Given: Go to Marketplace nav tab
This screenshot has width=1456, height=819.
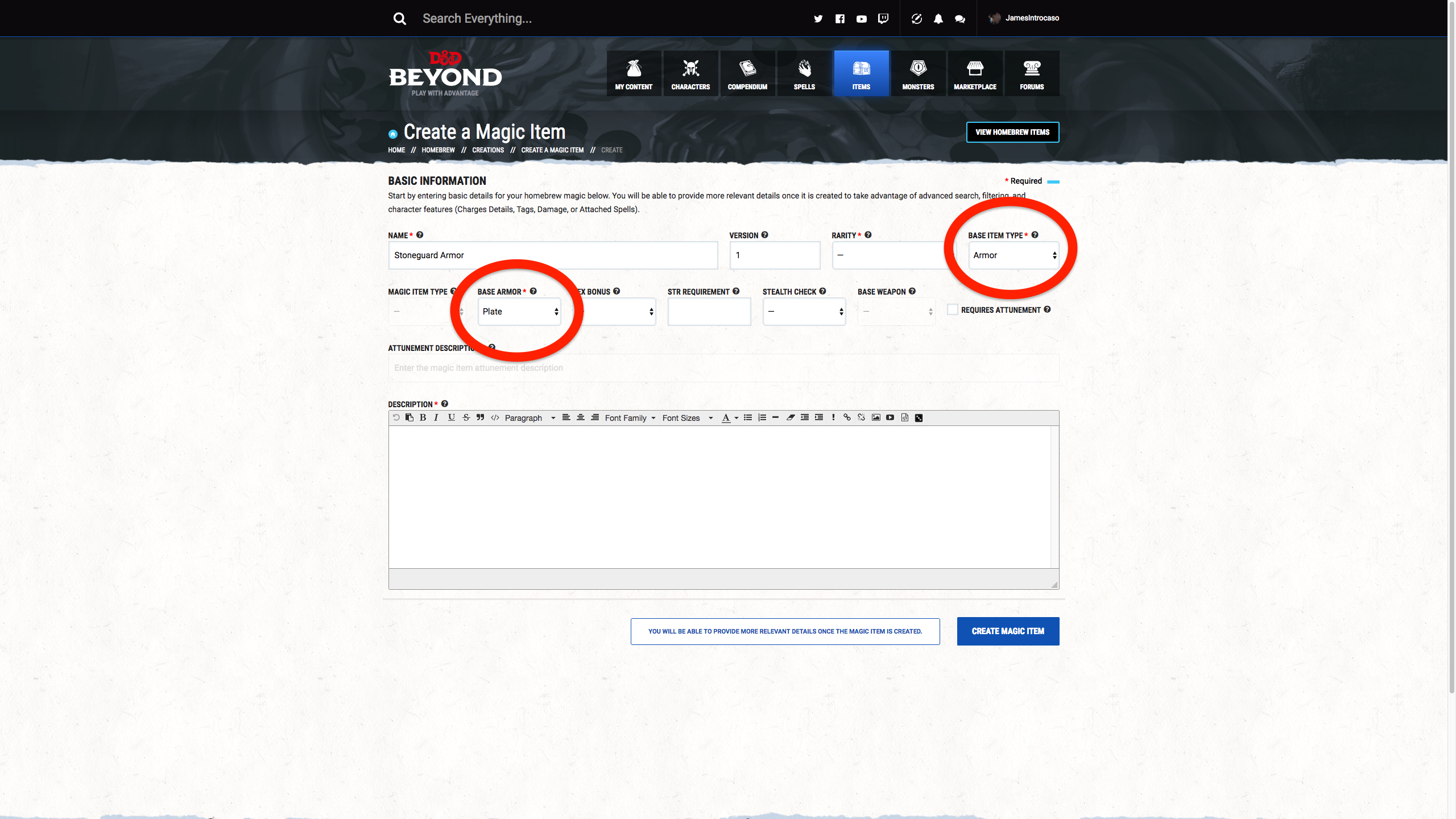Looking at the screenshot, I should point(975,73).
